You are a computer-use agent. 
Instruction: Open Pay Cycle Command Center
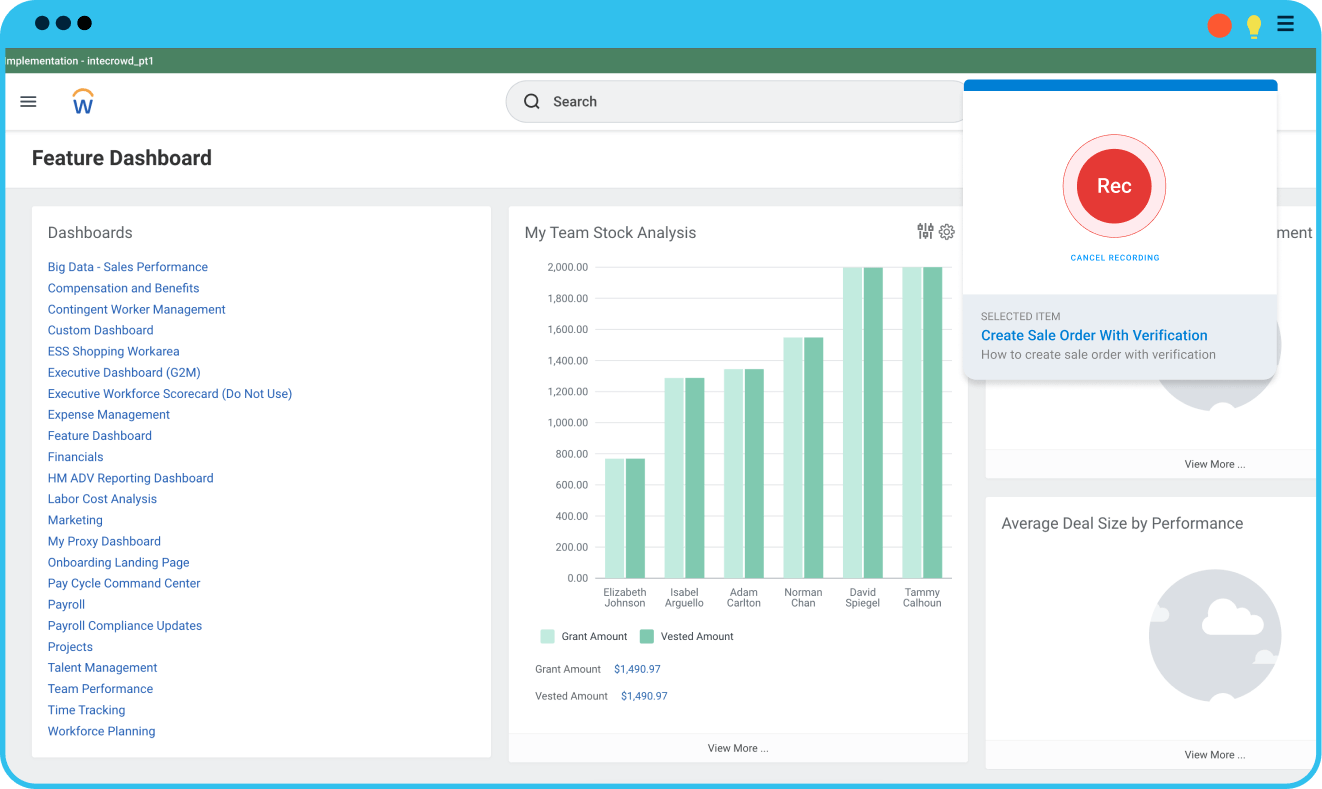[124, 583]
